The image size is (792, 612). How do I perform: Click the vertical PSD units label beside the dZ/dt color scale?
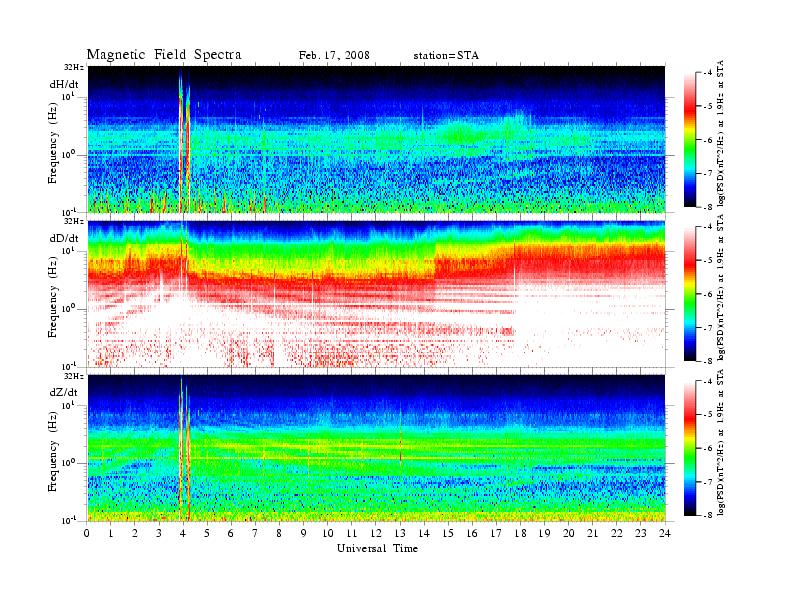pos(720,442)
